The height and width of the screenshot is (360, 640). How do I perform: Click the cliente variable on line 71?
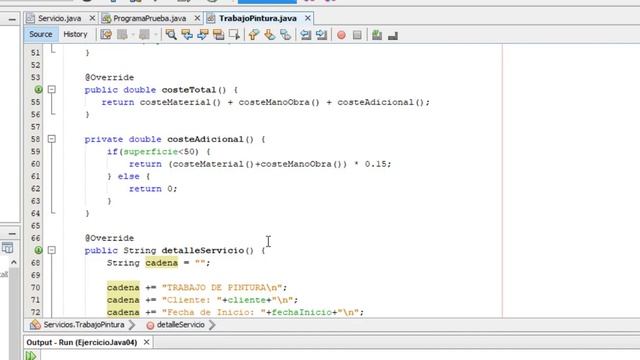(247, 300)
